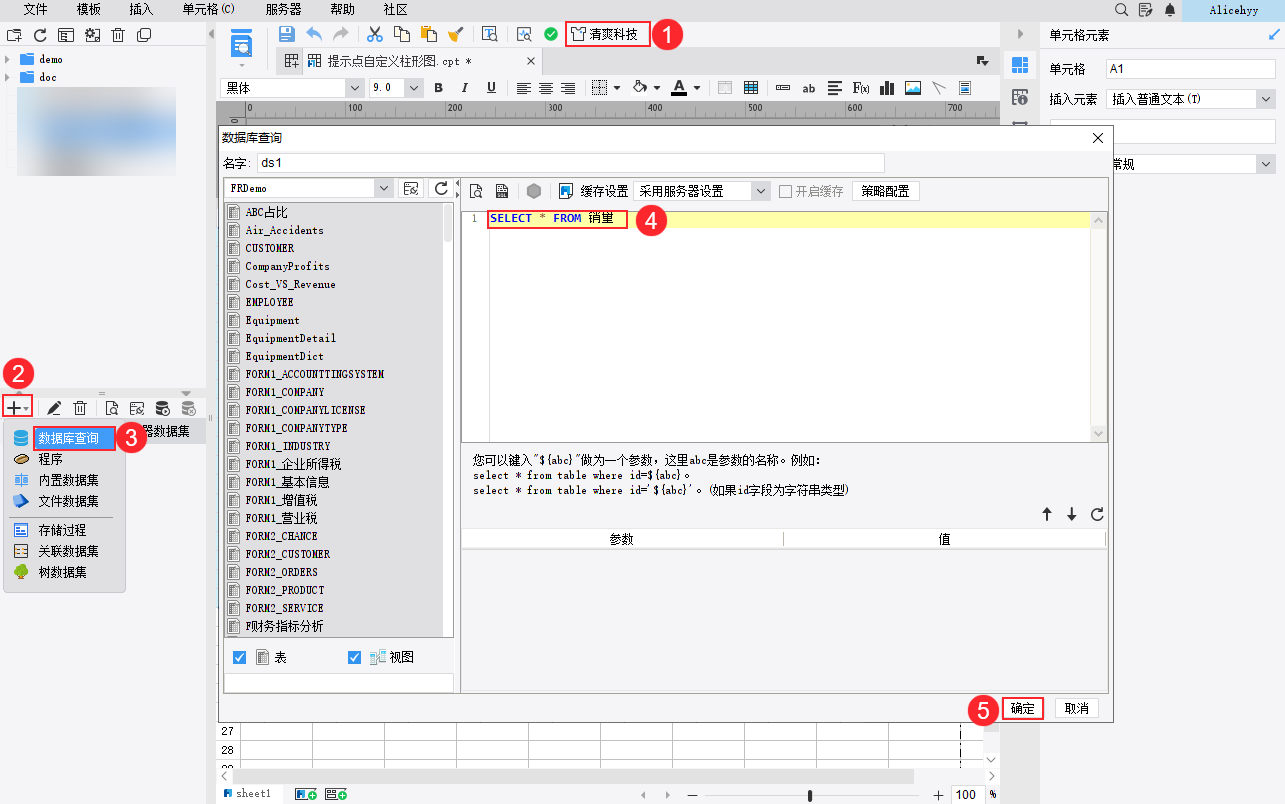Open the FRDemo database connection dropdown

tap(309, 188)
